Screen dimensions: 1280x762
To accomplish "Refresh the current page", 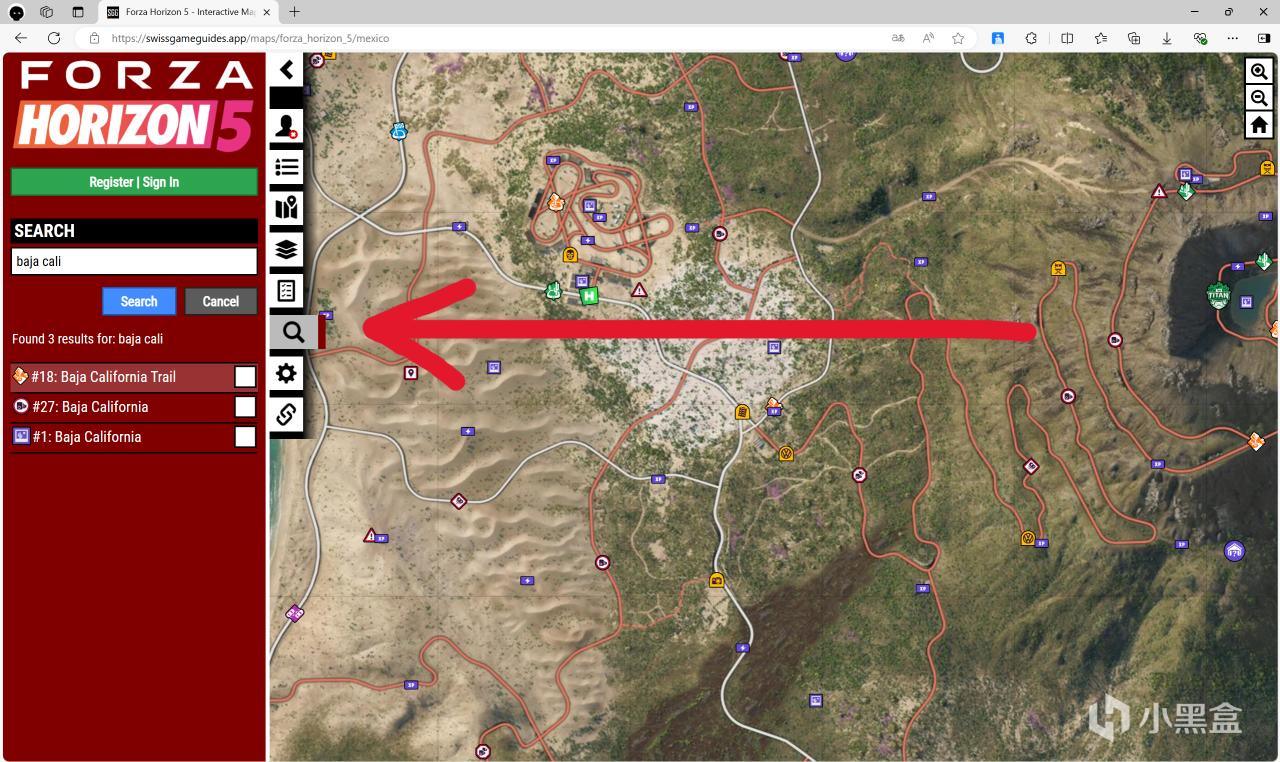I will 54,38.
